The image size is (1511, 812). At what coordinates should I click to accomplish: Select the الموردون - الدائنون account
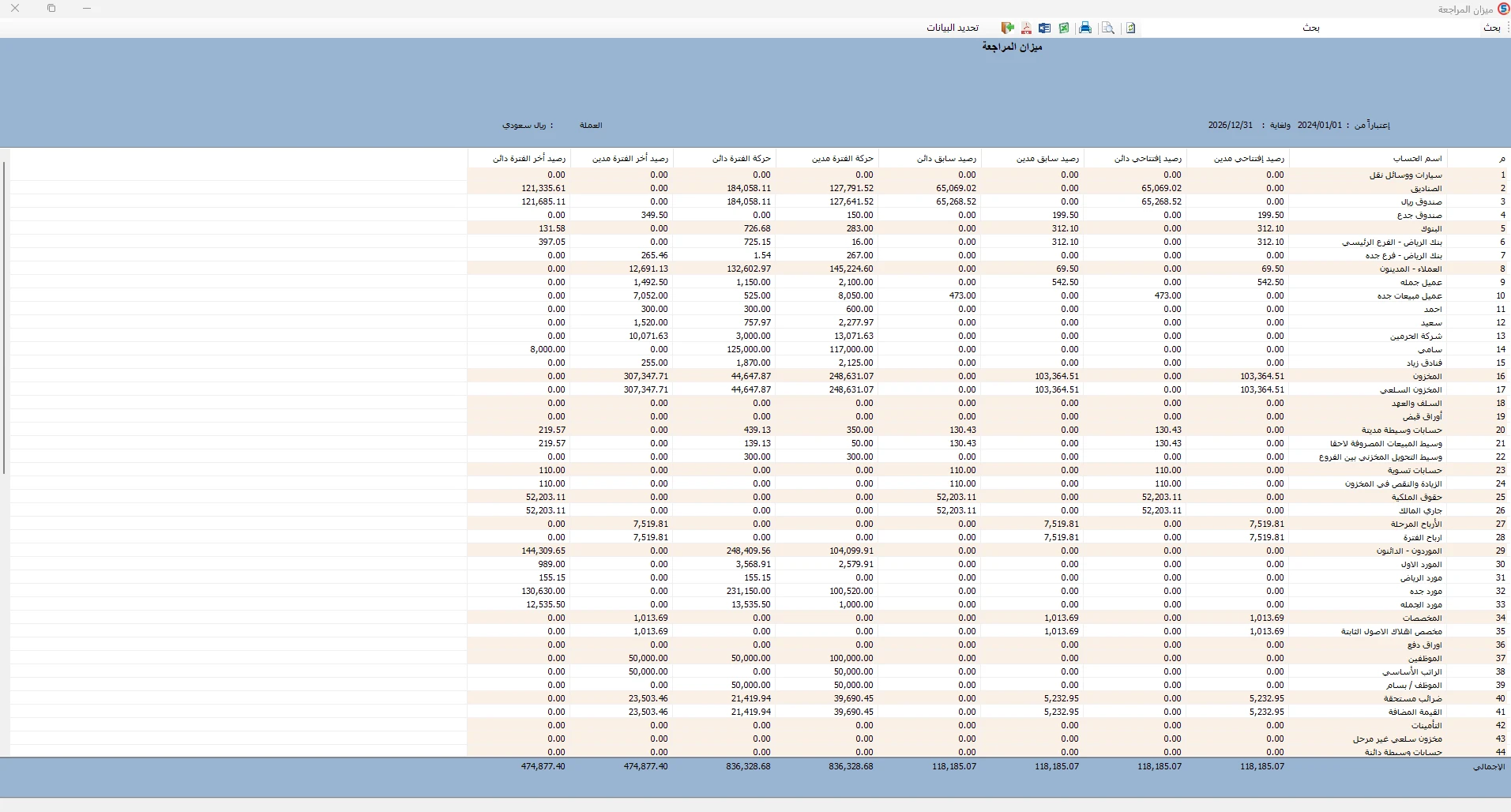point(1410,551)
